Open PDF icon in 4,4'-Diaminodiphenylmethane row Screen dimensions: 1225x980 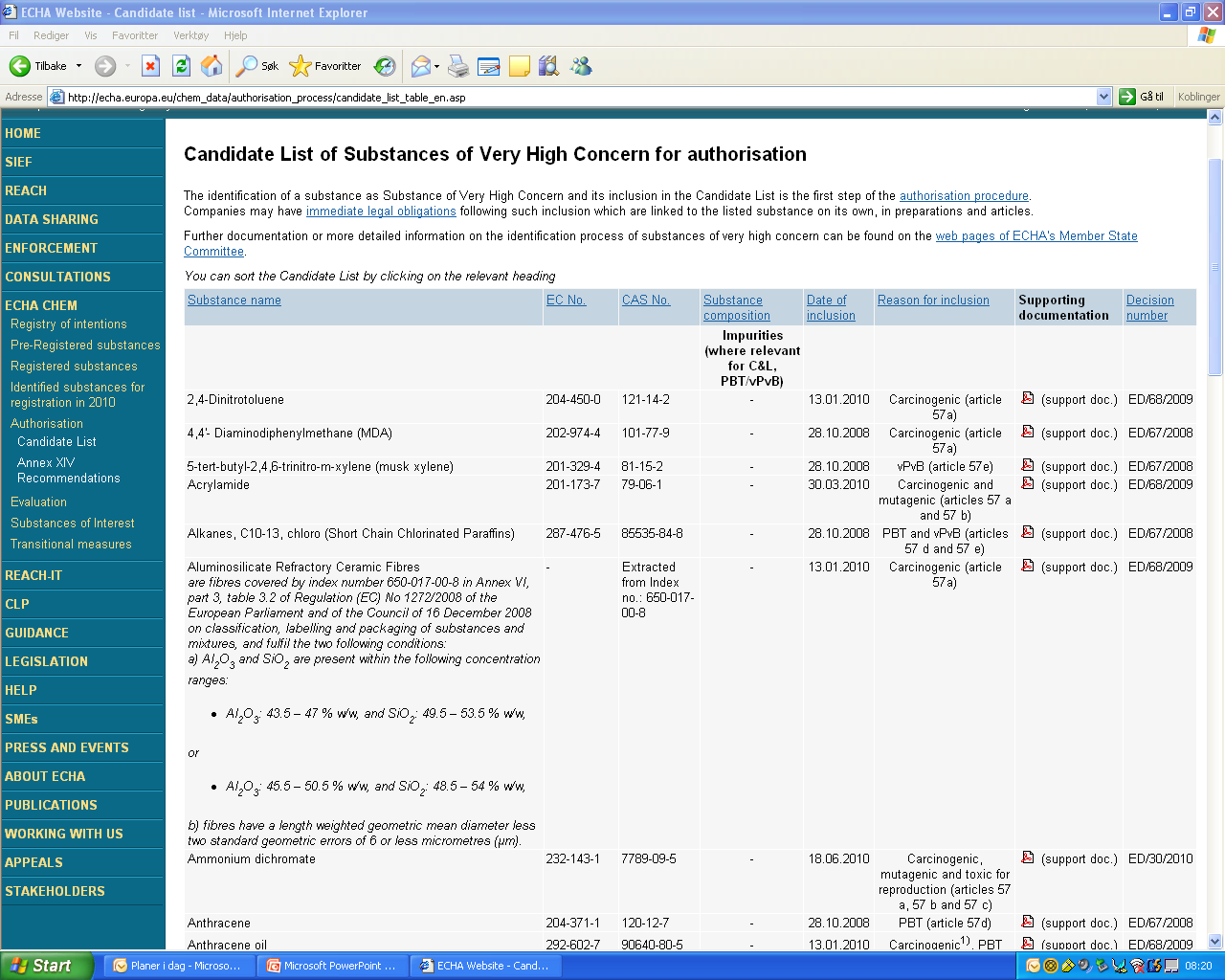[x=1027, y=432]
